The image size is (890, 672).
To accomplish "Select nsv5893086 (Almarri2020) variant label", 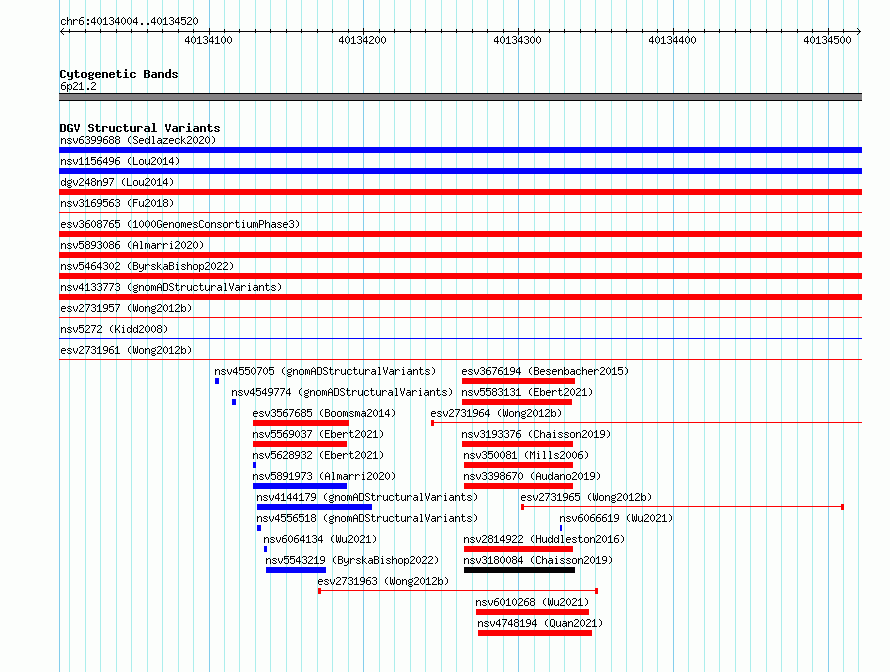I will click(x=132, y=245).
